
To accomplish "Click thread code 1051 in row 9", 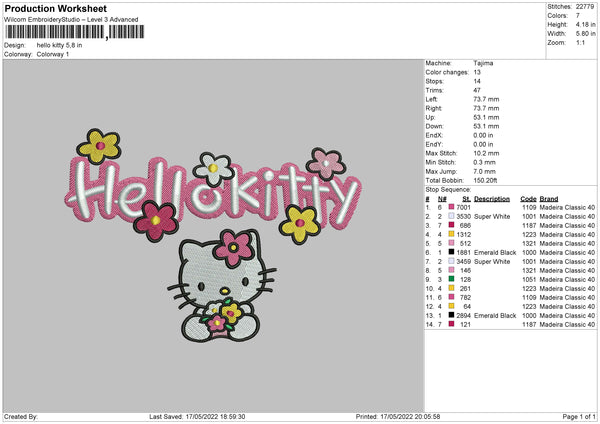I will click(x=529, y=280).
